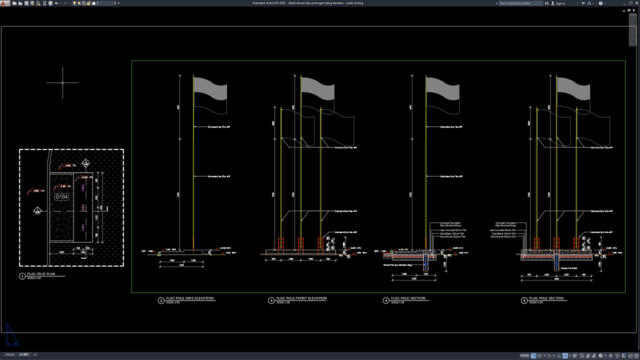The width and height of the screenshot is (640, 360).
Task: Open the Sign In dropdown arrow
Action: (578, 3)
